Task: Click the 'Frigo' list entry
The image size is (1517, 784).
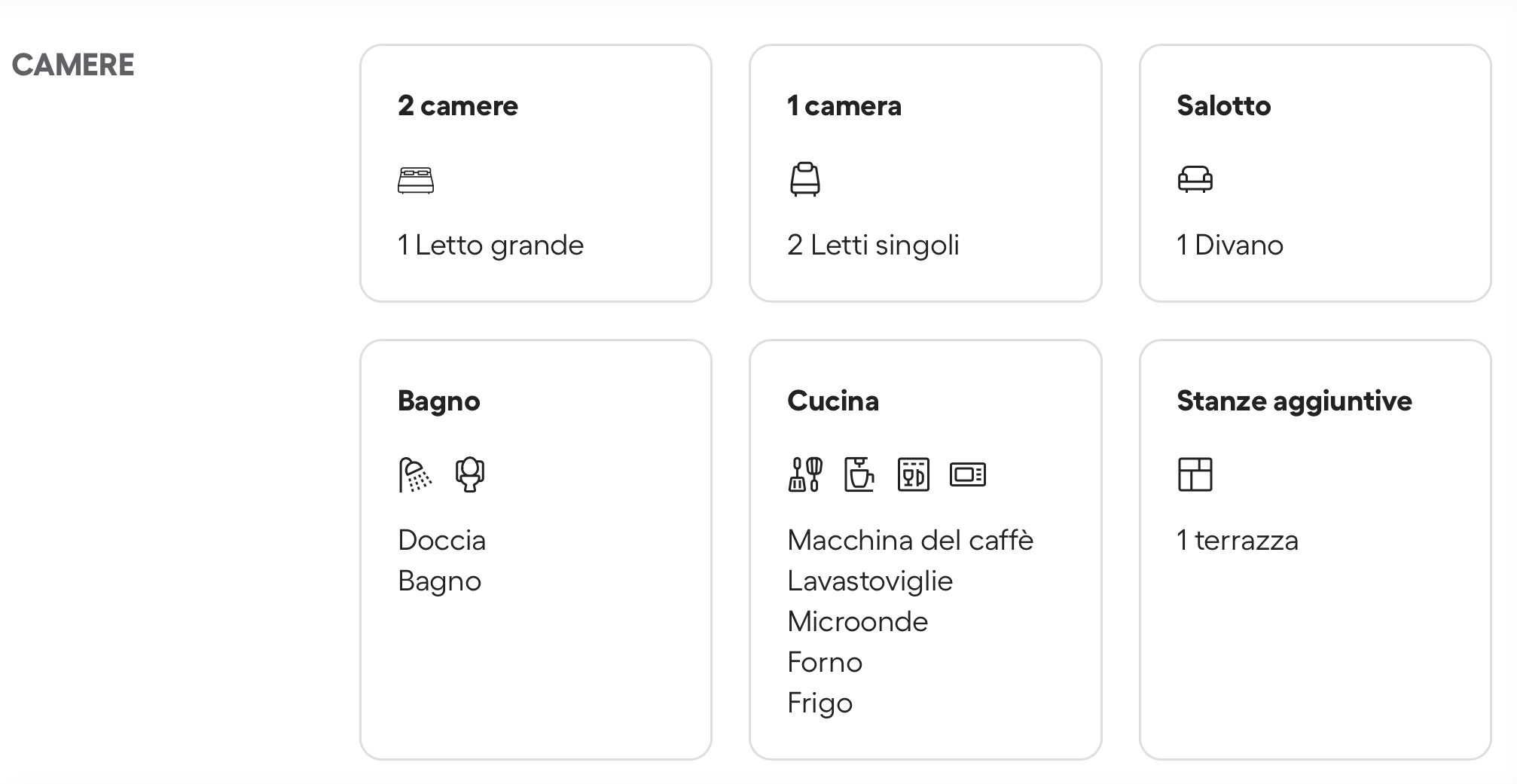Action: coord(820,703)
